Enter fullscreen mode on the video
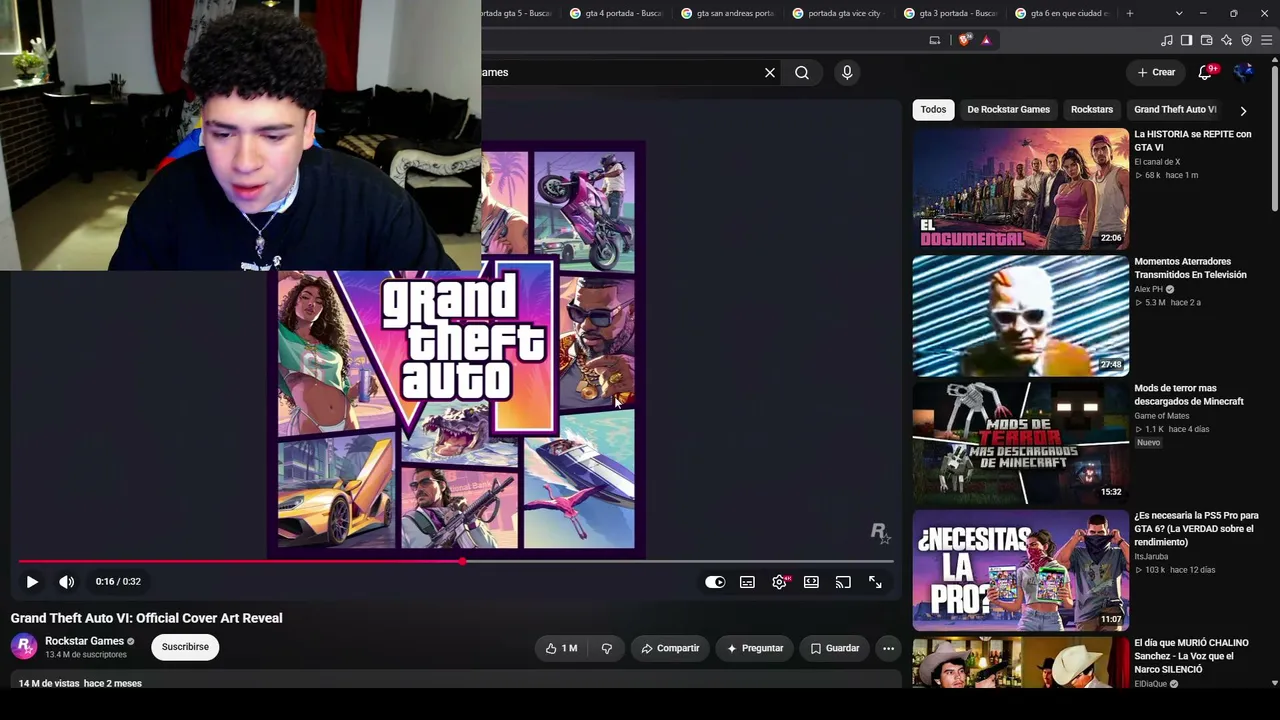Image resolution: width=1280 pixels, height=720 pixels. (x=875, y=582)
